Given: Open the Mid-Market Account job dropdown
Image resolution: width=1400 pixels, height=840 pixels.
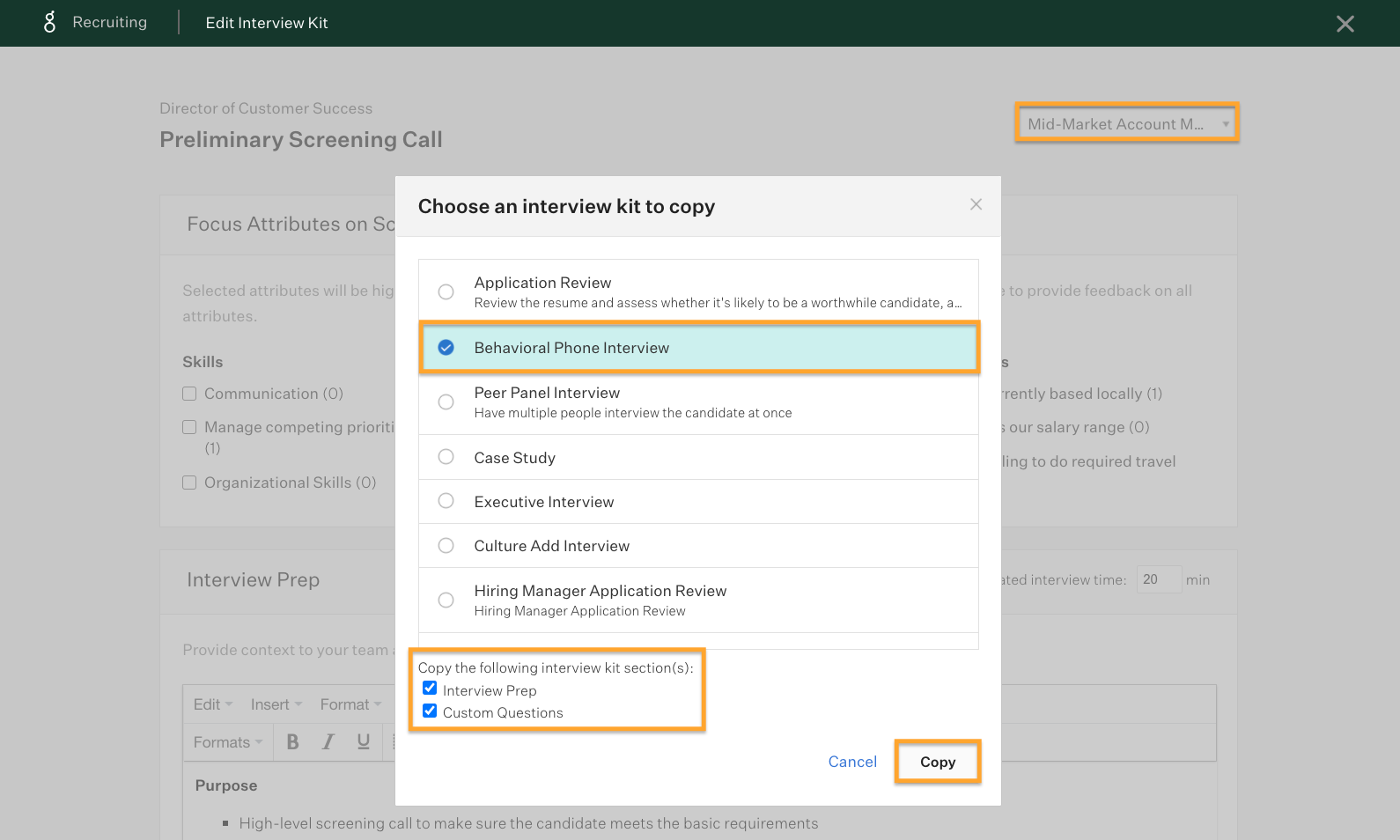Looking at the screenshot, I should [x=1127, y=123].
